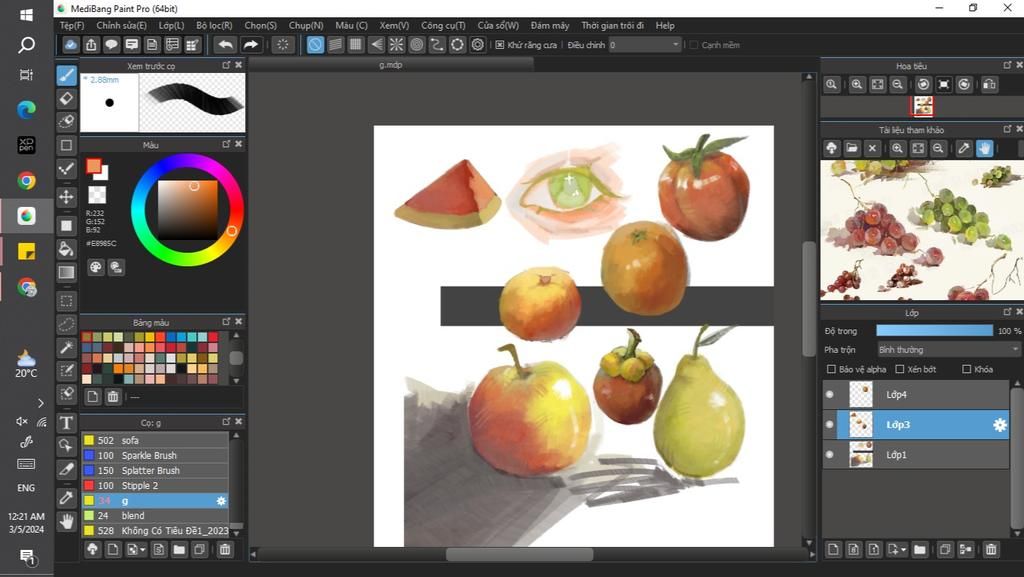Image resolution: width=1024 pixels, height=577 pixels.
Task: Open Microsoft Edge from the taskbar
Action: click(26, 110)
